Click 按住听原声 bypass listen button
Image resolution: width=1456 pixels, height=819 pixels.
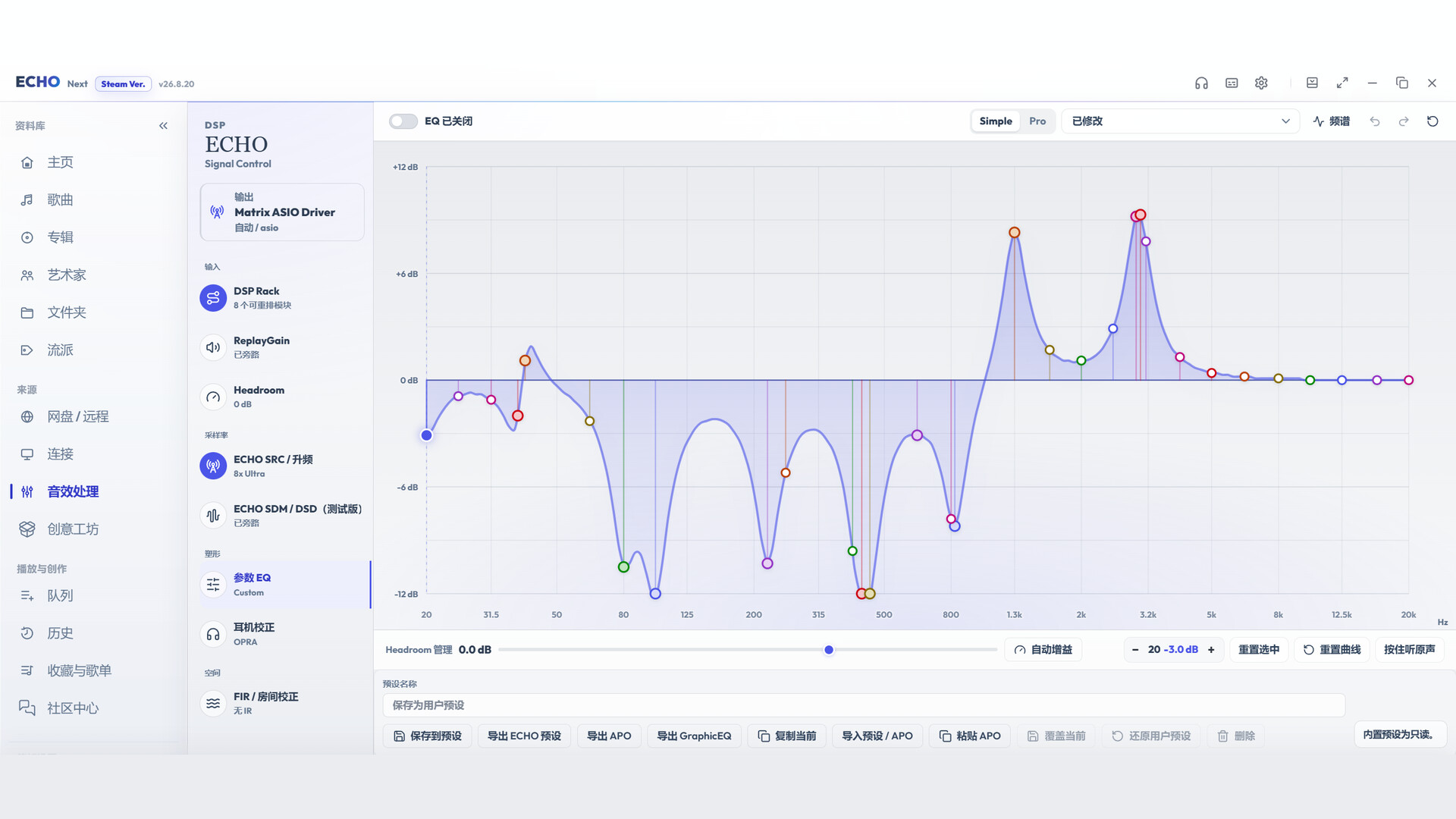click(x=1409, y=650)
